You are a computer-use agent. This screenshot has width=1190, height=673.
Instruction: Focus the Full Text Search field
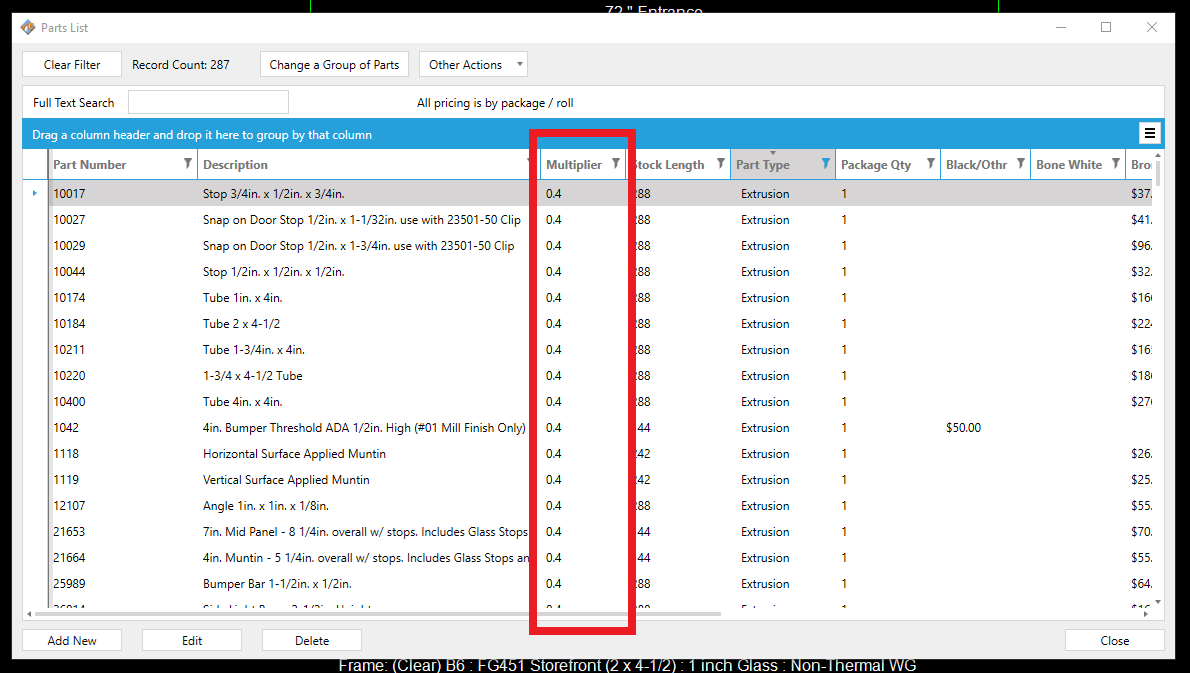tap(208, 102)
